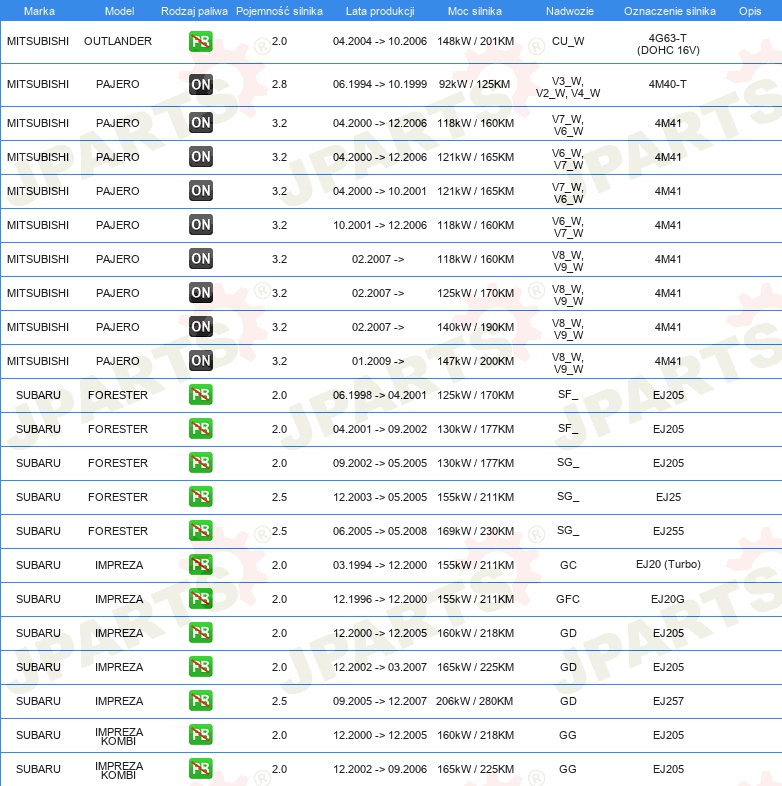Select the OUTLANDER model cell

click(x=118, y=41)
